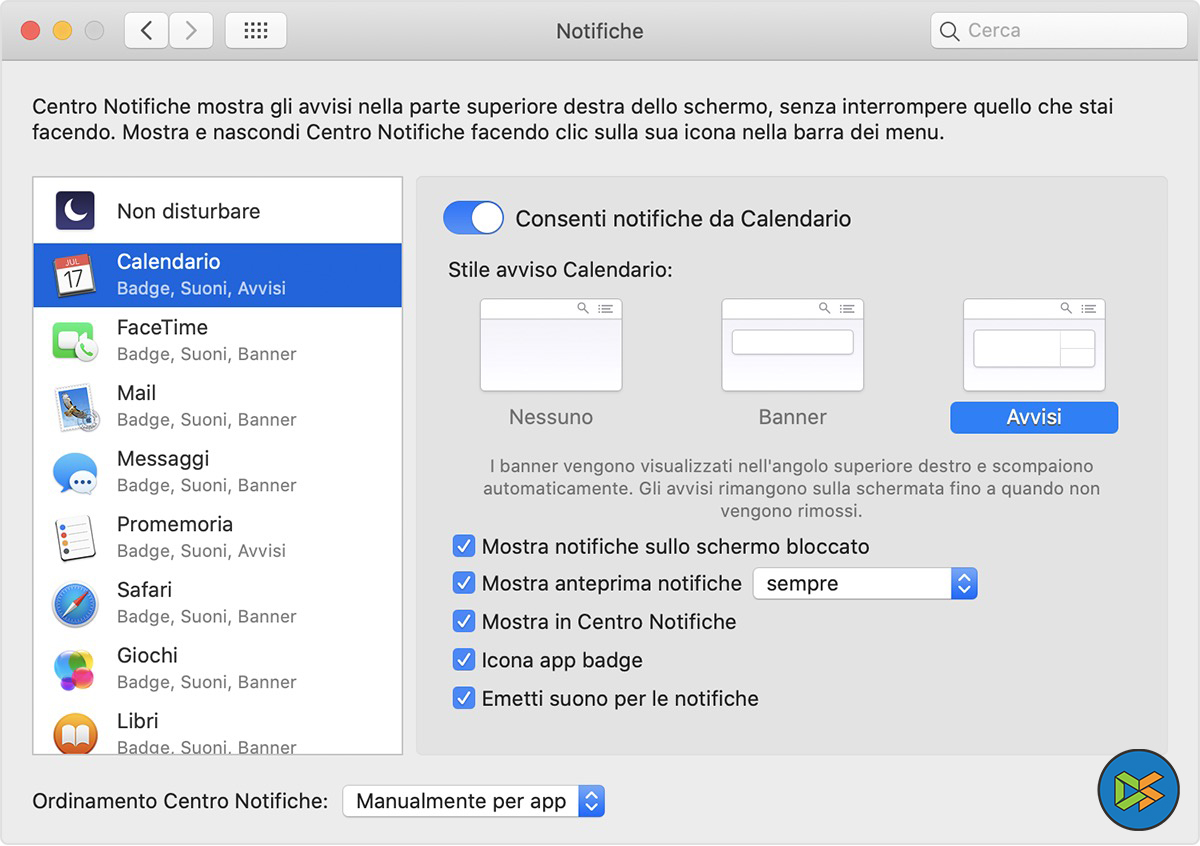Click the FaceTime app icon
The image size is (1200, 846).
(75, 340)
